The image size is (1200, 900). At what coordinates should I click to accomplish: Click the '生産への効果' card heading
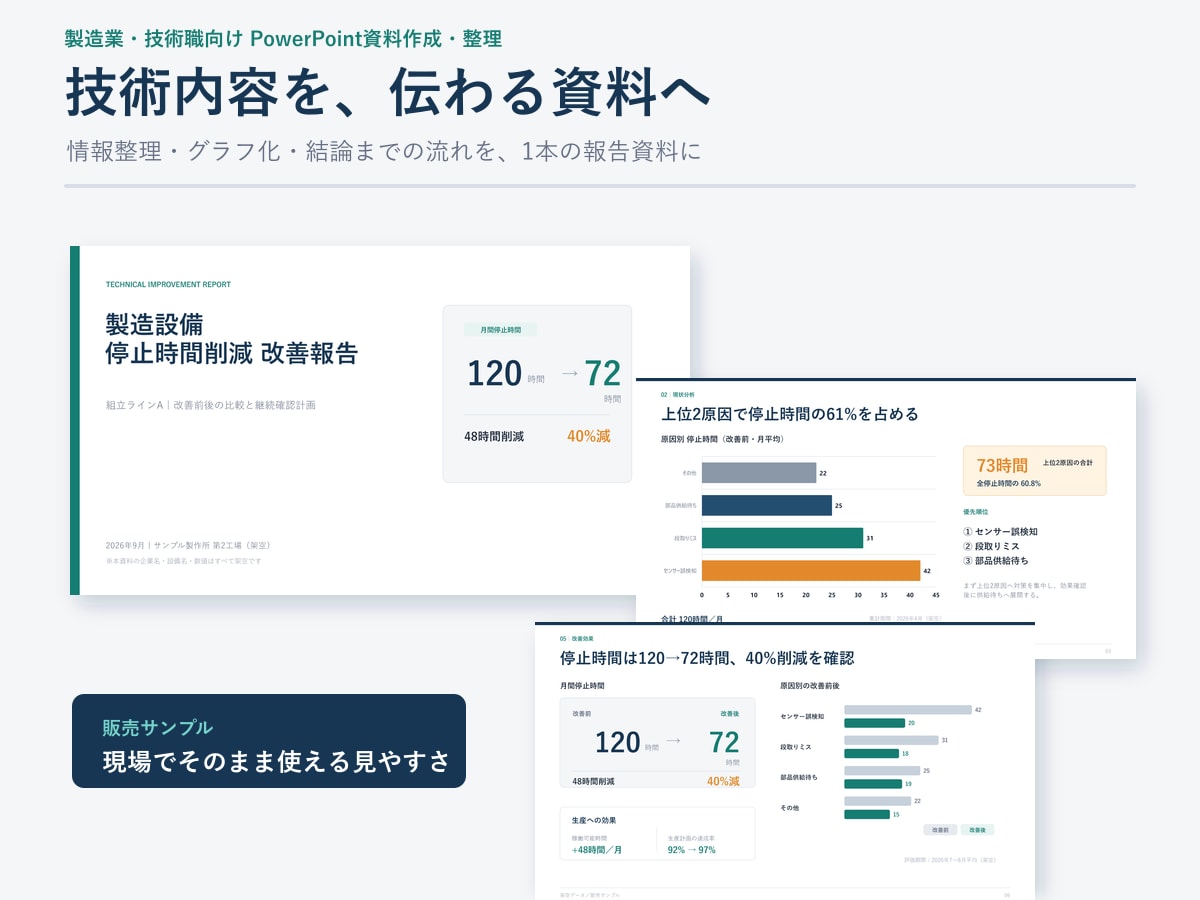coord(594,820)
